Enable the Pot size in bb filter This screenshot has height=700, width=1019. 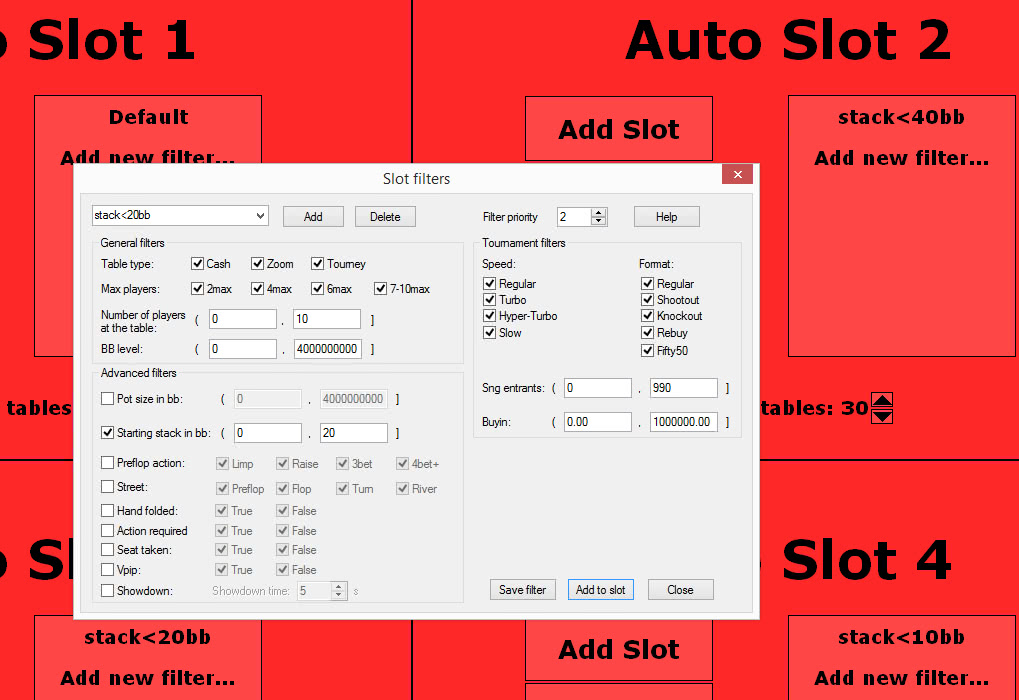click(107, 397)
